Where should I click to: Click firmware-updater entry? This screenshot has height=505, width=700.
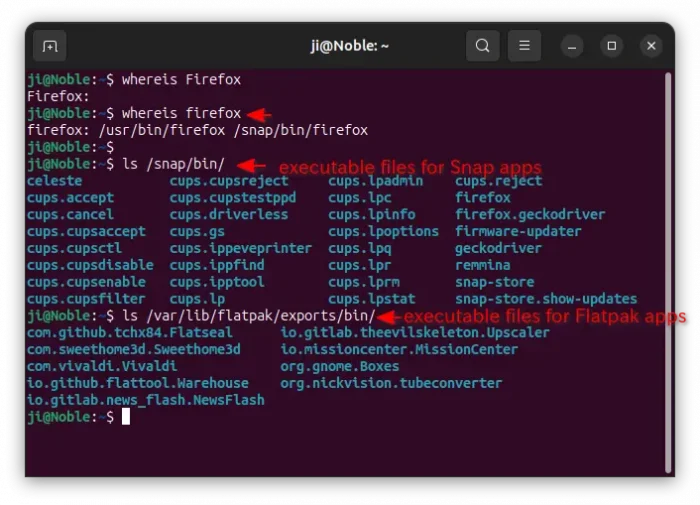pyautogui.click(x=518, y=232)
